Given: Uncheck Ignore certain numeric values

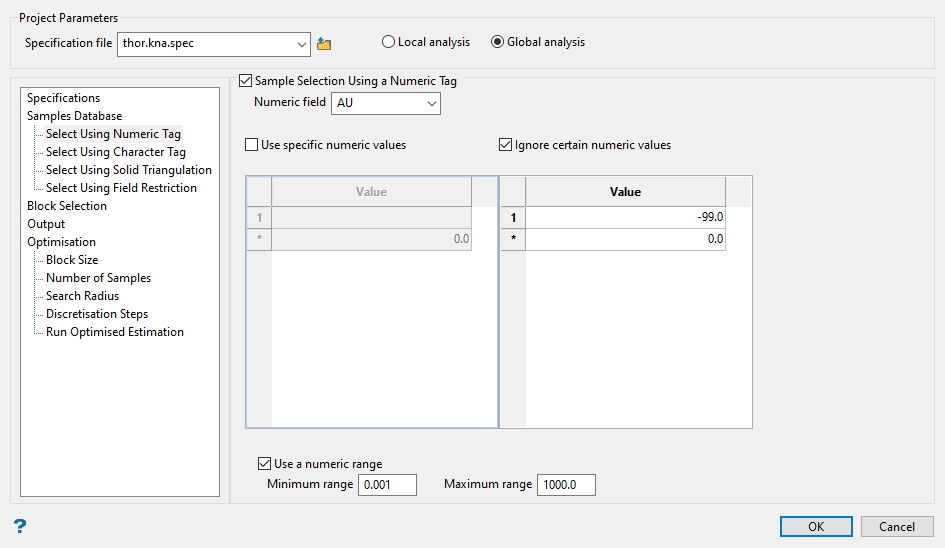Looking at the screenshot, I should [506, 145].
